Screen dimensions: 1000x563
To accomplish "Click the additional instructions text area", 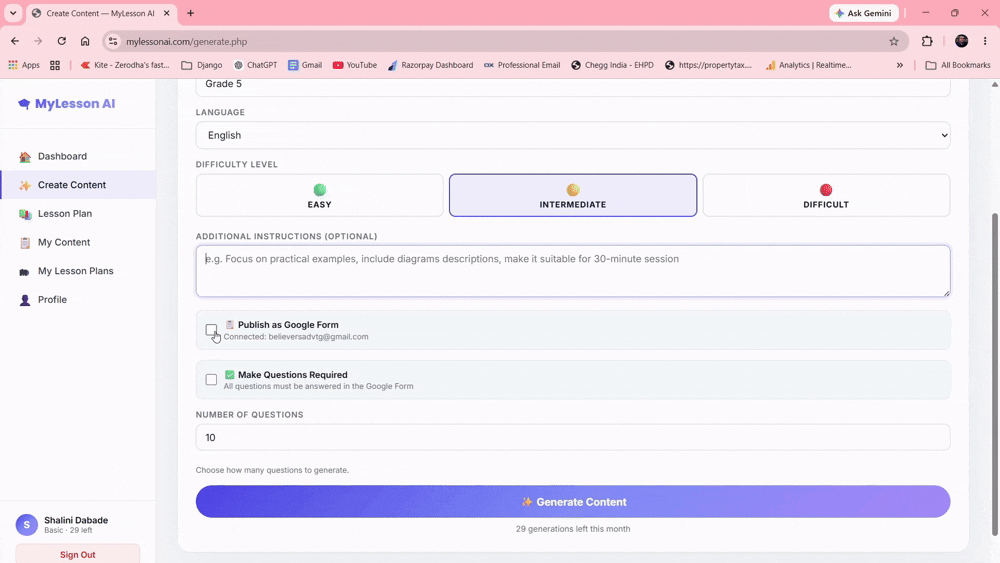I will [573, 271].
